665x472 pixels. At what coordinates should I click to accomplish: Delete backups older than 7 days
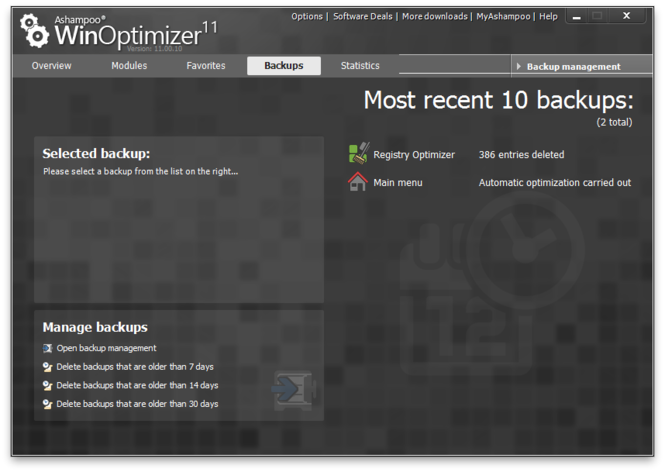[135, 367]
